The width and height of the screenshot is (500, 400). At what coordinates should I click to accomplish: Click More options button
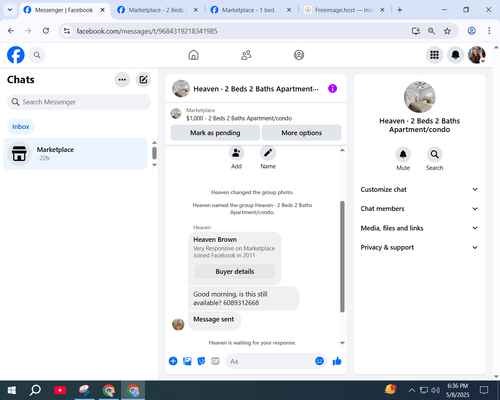pyautogui.click(x=301, y=133)
